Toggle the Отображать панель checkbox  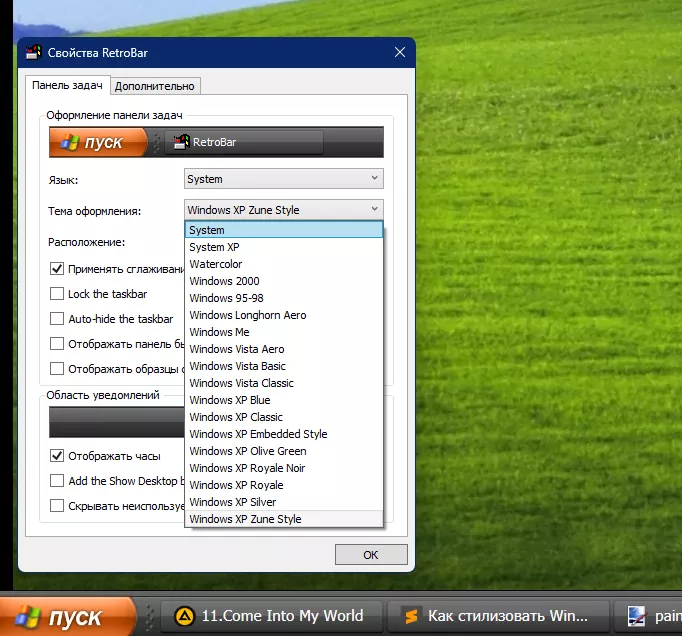click(57, 344)
